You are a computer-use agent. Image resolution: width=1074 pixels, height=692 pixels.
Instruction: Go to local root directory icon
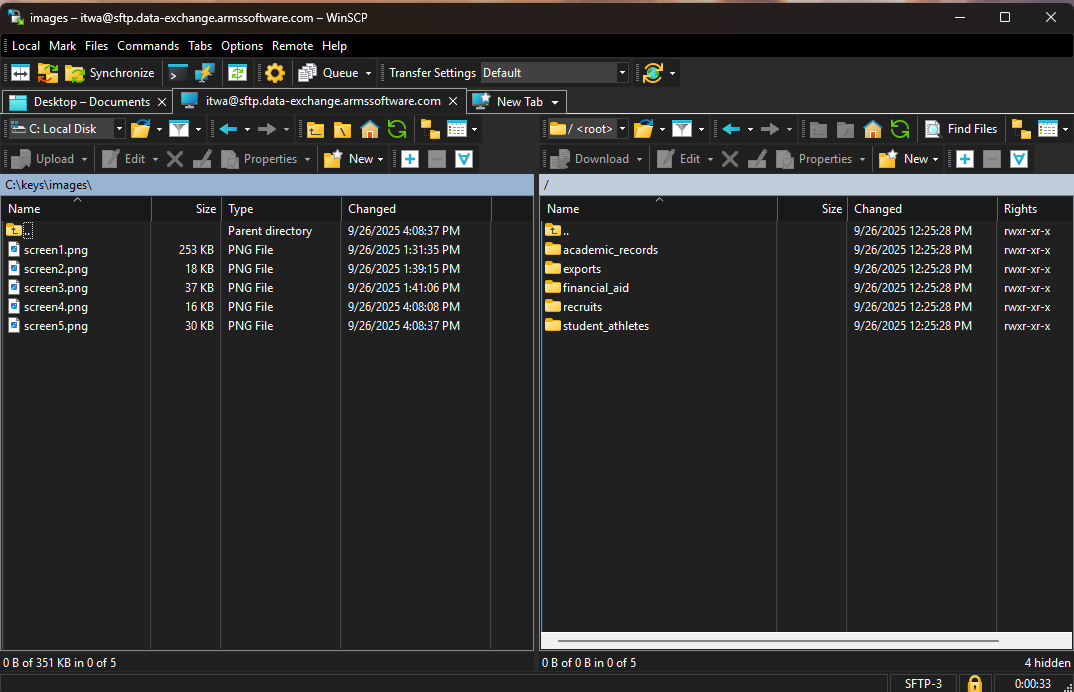[342, 129]
